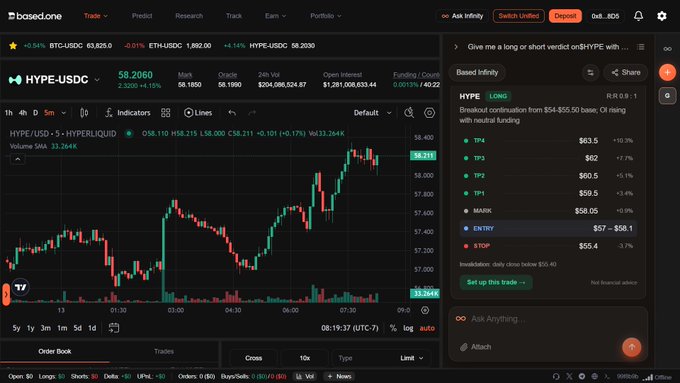
Task: Select the D timeframe
Action: pyautogui.click(x=36, y=113)
